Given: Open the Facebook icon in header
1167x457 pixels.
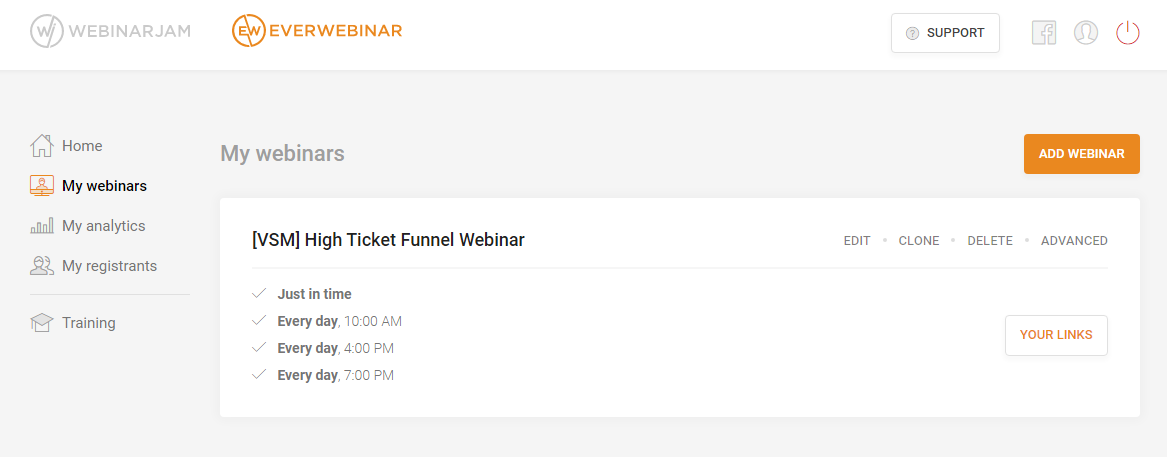Looking at the screenshot, I should 1044,33.
